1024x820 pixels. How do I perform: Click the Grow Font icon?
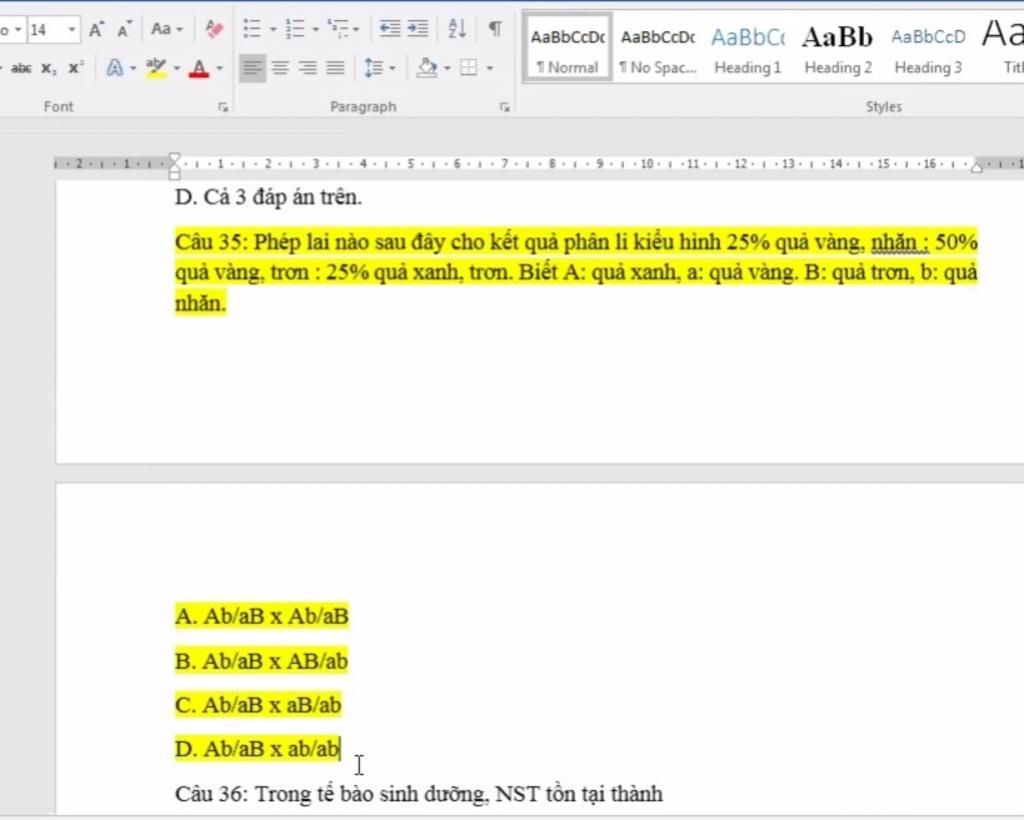97,29
